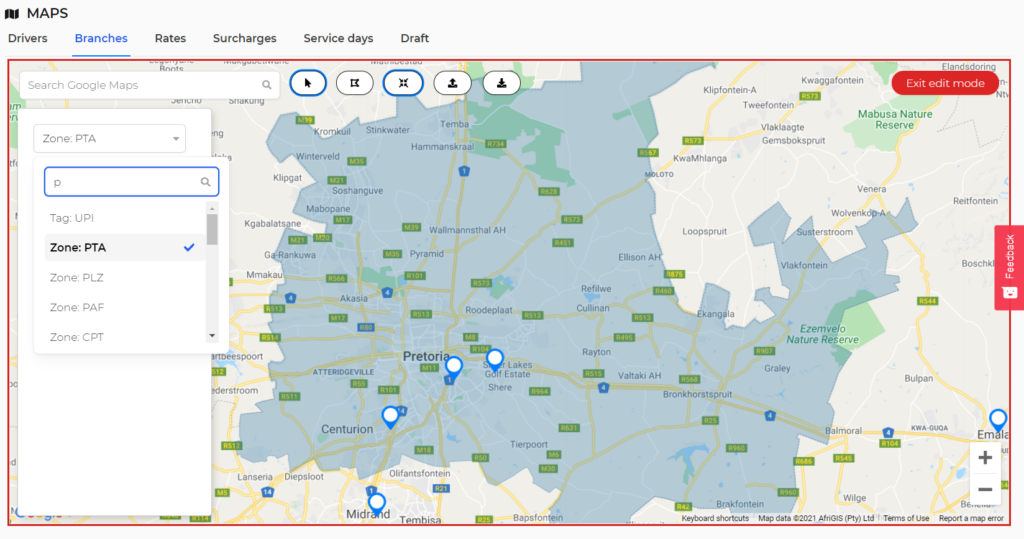
Task: Click the fit-to-bounds expand tool
Action: coord(403,83)
